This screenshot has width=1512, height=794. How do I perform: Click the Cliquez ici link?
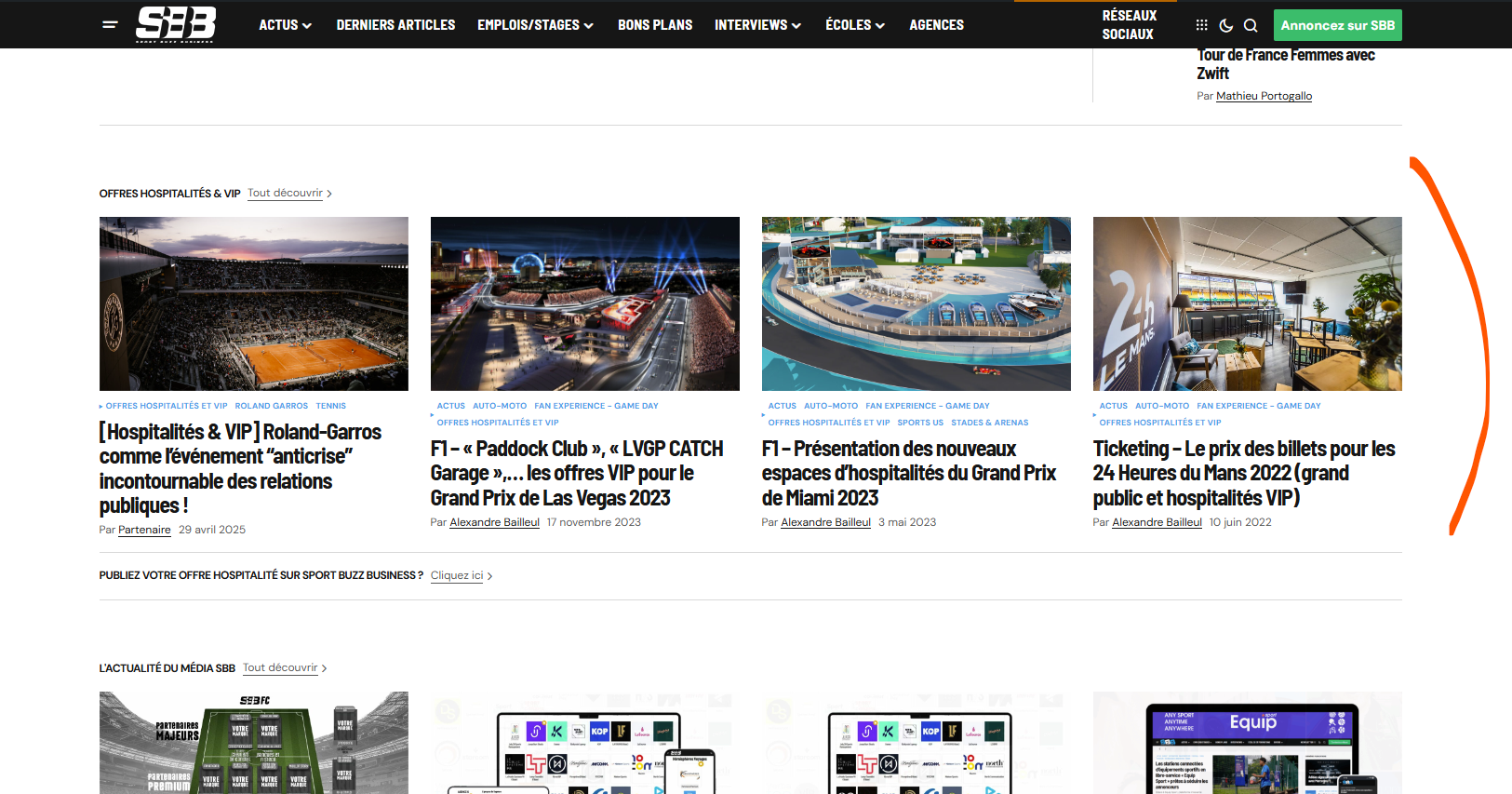[457, 575]
